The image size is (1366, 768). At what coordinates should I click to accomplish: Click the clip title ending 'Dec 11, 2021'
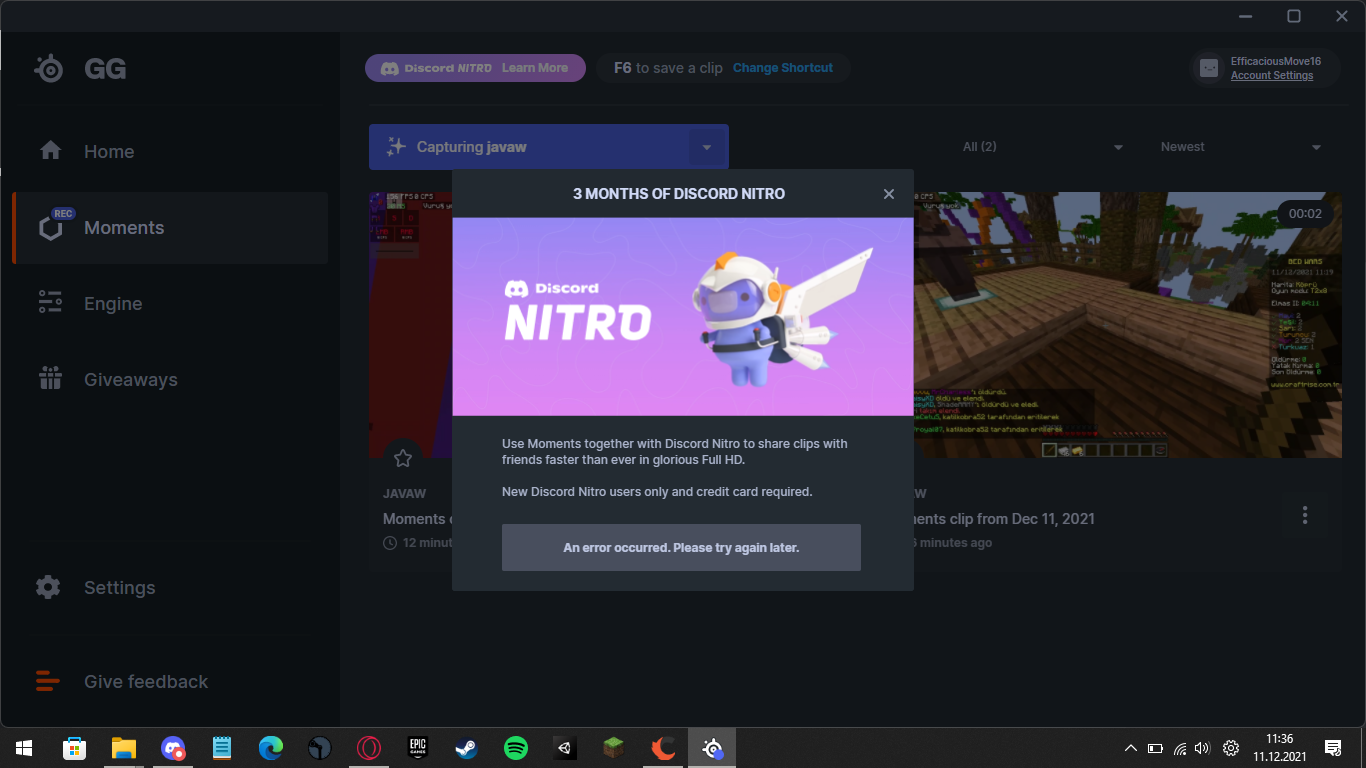pyautogui.click(x=1004, y=519)
